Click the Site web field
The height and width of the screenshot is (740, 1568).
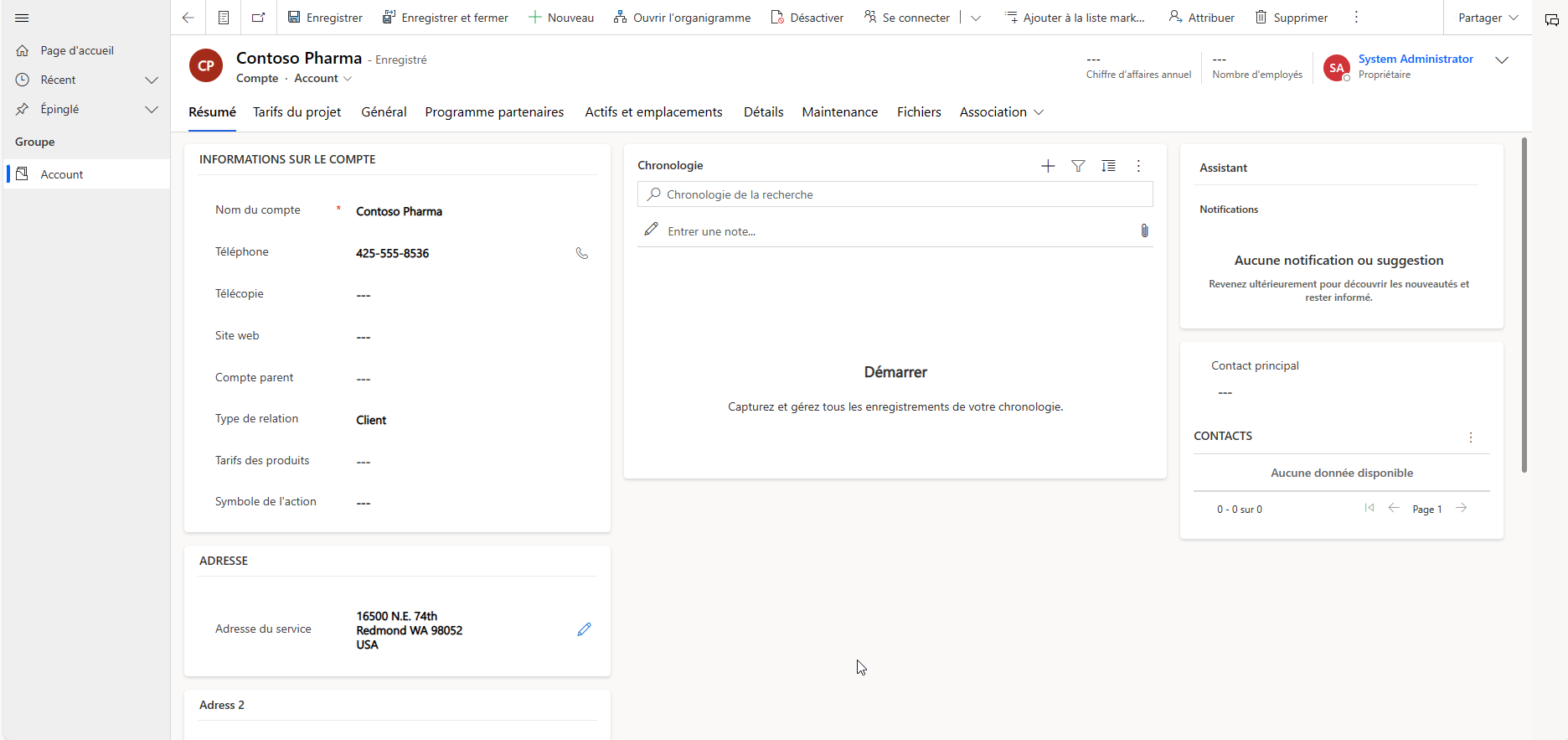(x=472, y=337)
